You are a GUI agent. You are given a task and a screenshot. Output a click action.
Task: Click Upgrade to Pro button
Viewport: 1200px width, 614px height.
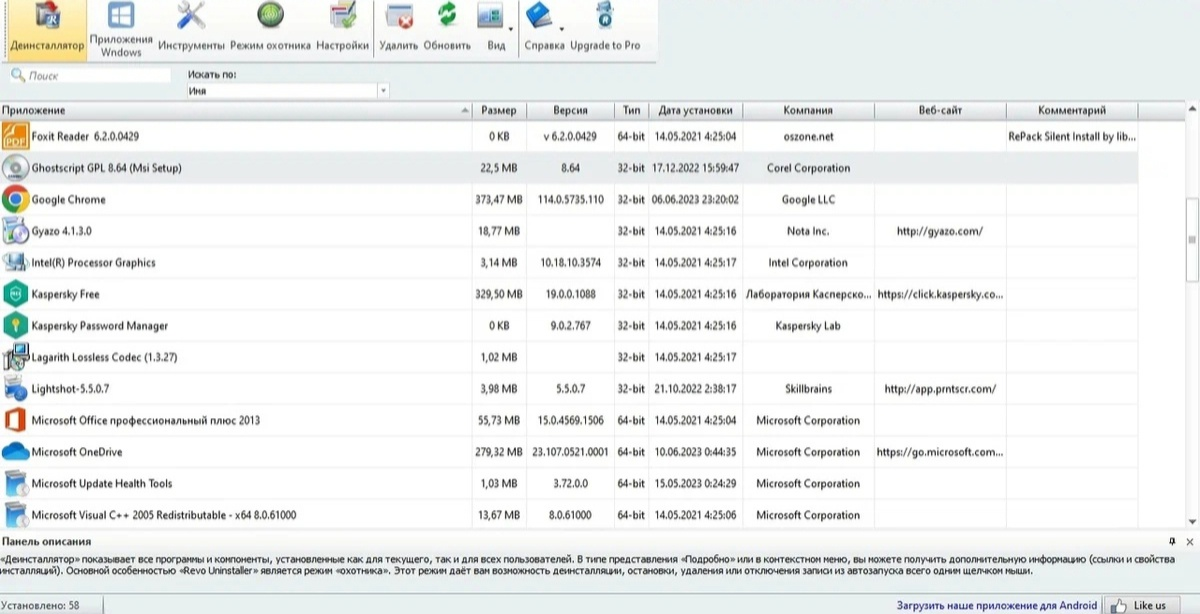tap(605, 29)
